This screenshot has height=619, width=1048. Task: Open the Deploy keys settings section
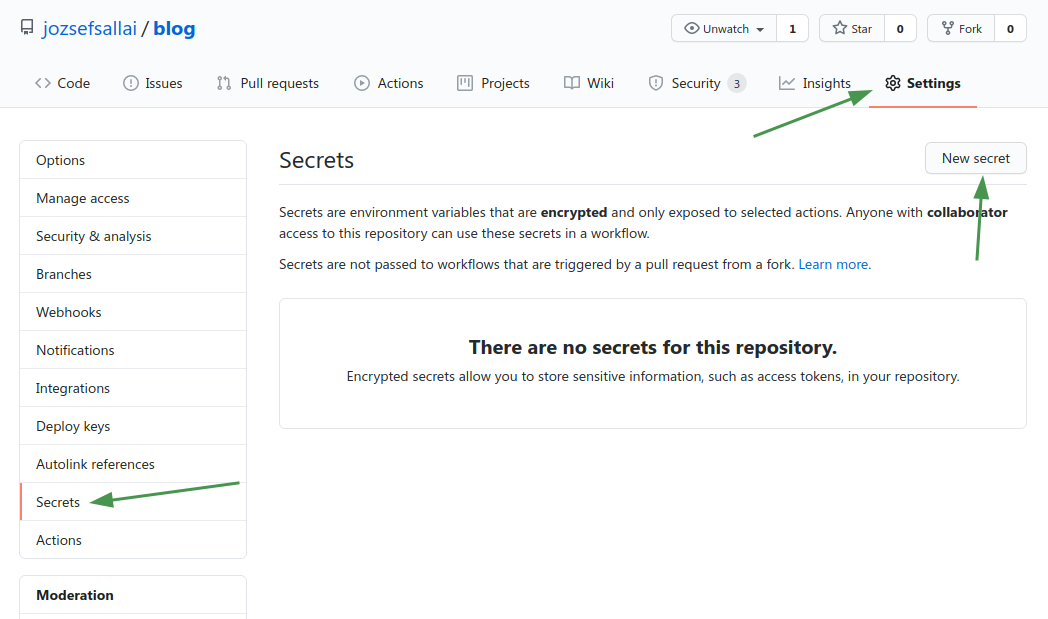(x=76, y=425)
